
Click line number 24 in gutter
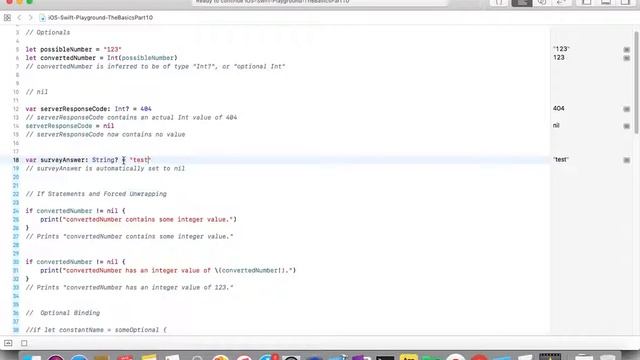point(16,211)
